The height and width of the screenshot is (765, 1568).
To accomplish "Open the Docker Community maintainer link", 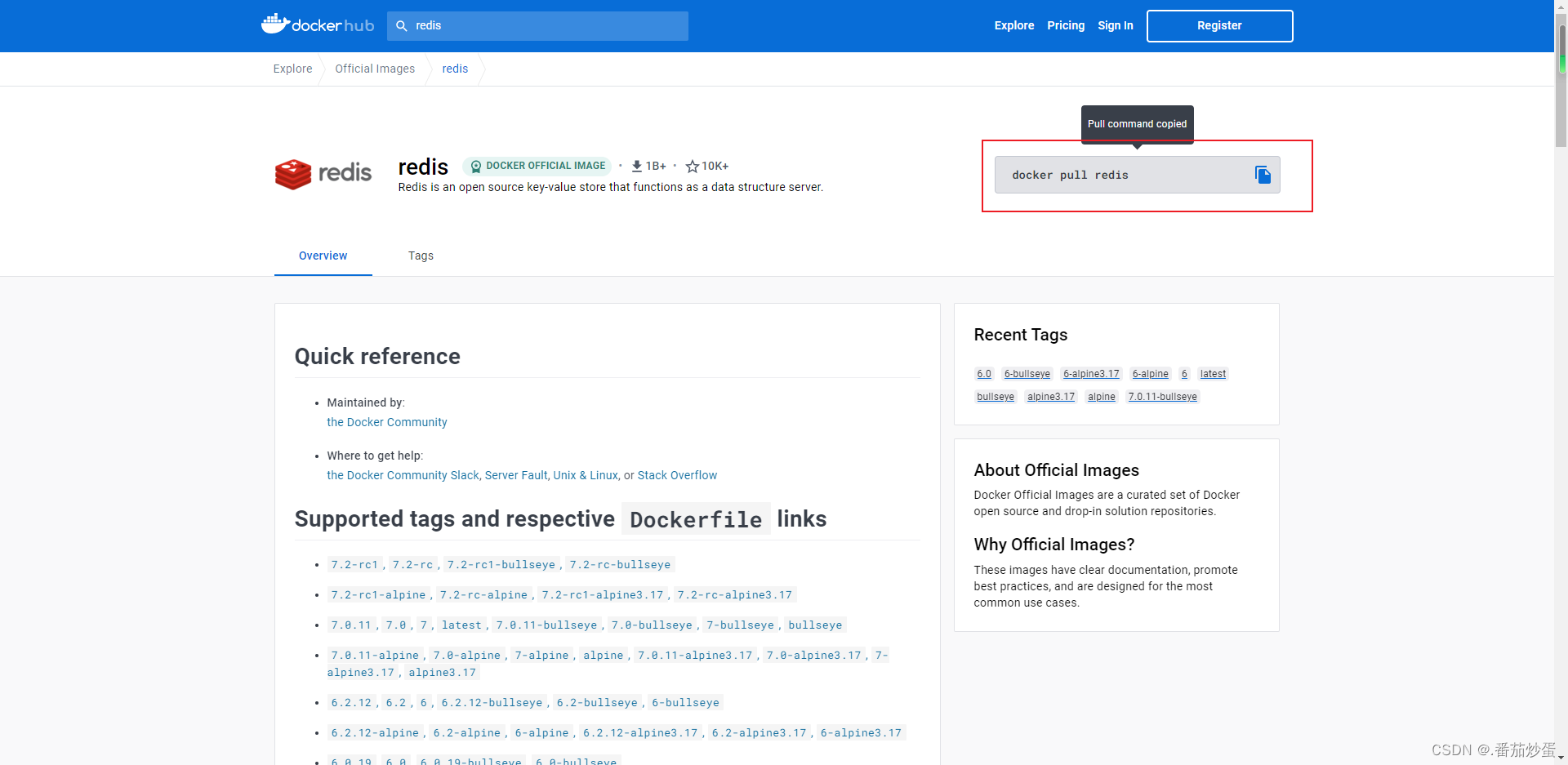I will pyautogui.click(x=387, y=422).
